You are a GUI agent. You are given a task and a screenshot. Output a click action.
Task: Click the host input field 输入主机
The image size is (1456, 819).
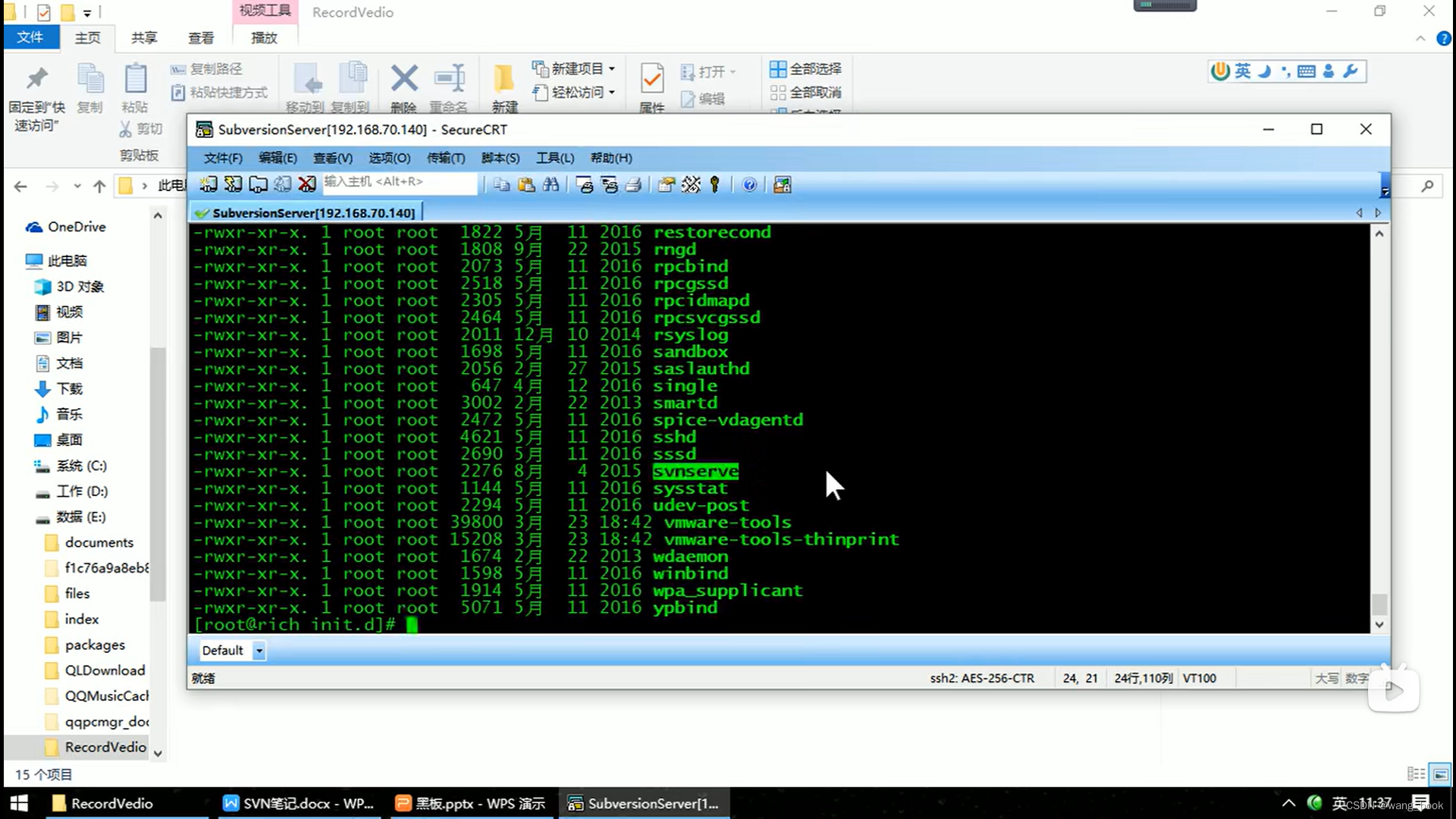tap(400, 182)
